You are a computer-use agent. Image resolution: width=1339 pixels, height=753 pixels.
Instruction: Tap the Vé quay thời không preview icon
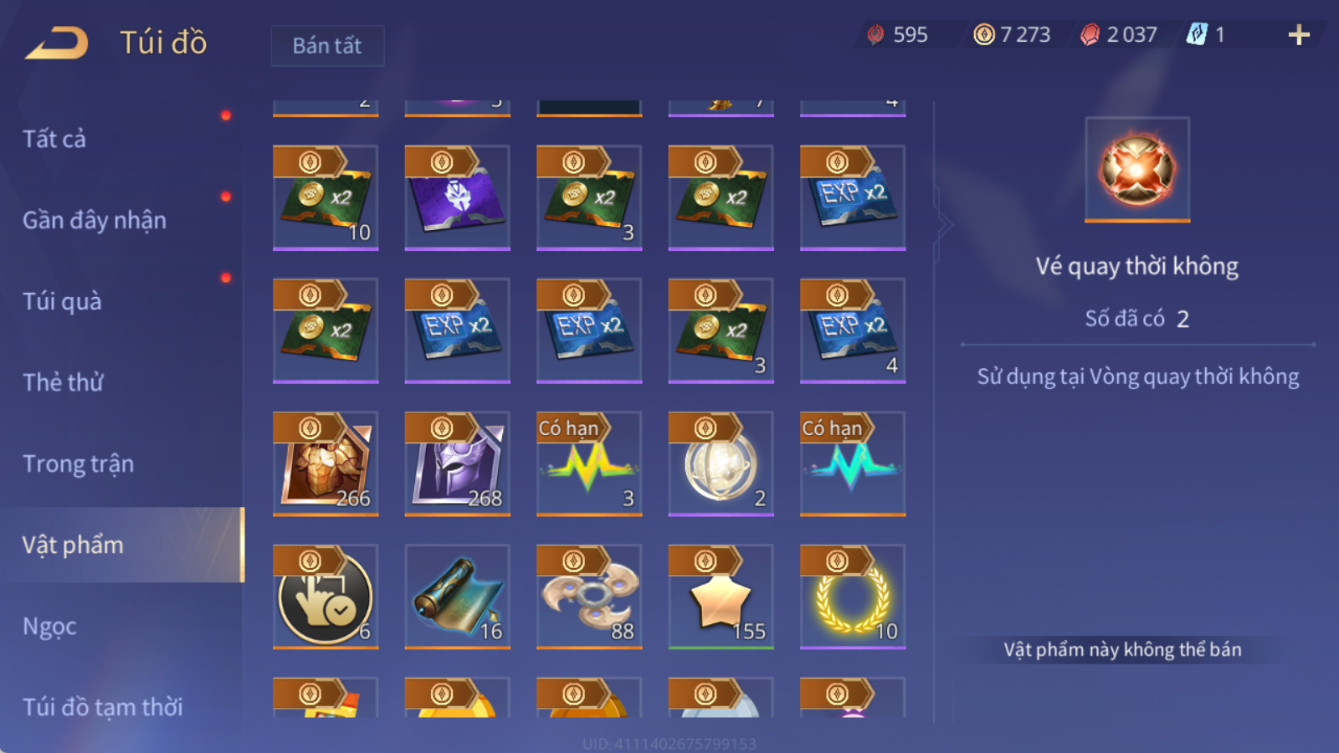pyautogui.click(x=1138, y=170)
